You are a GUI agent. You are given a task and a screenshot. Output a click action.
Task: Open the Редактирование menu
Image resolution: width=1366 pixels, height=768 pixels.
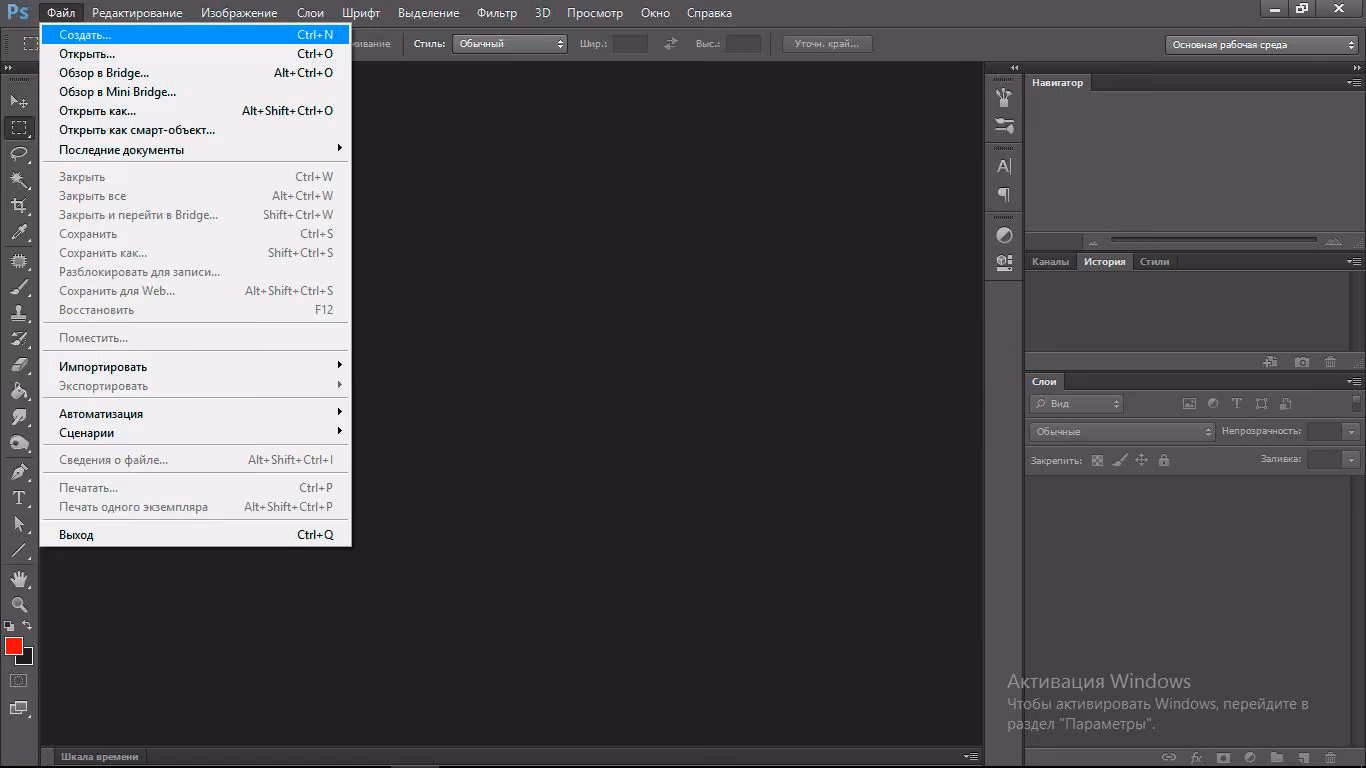[137, 13]
